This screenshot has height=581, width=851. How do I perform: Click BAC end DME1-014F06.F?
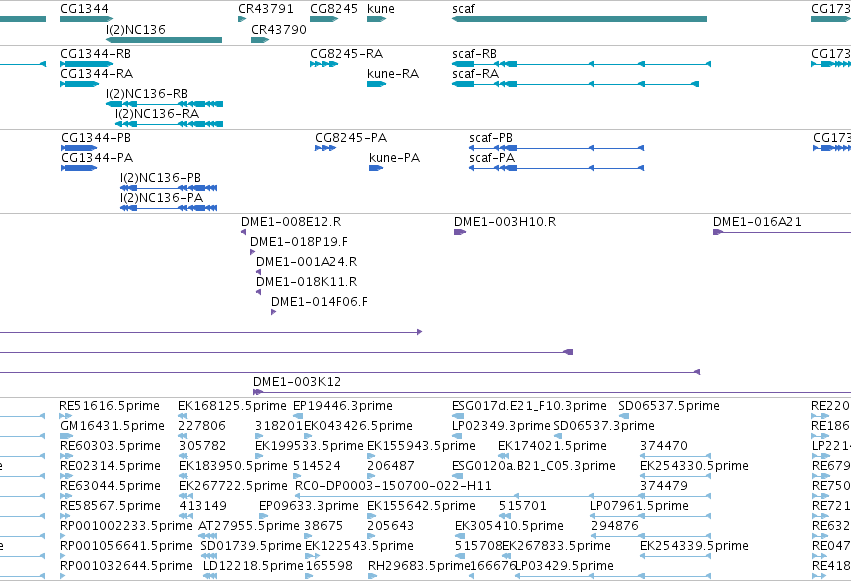274,312
